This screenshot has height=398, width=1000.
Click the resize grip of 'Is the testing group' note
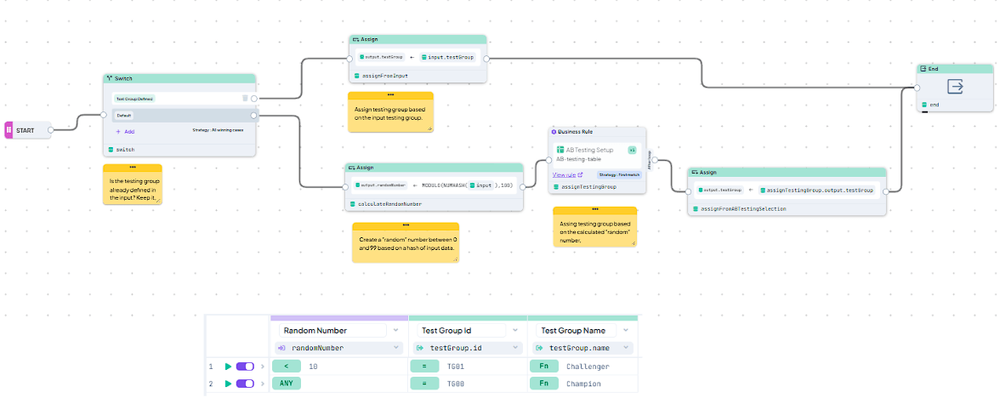(159, 202)
